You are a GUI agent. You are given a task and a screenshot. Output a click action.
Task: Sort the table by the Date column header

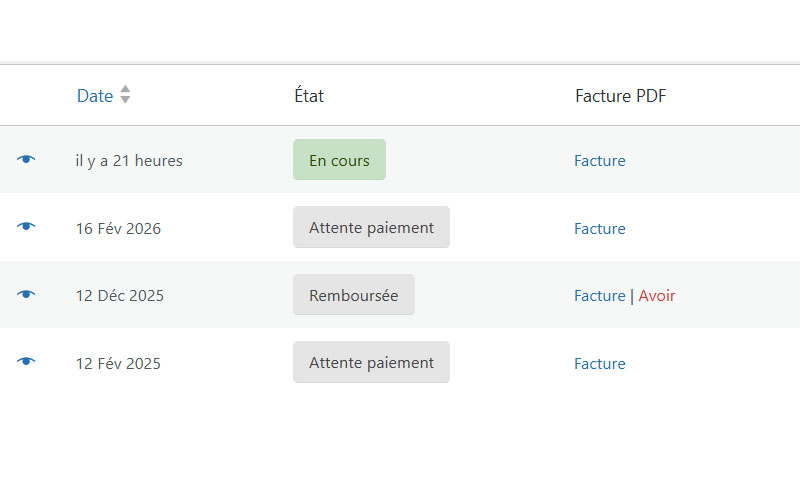[95, 96]
